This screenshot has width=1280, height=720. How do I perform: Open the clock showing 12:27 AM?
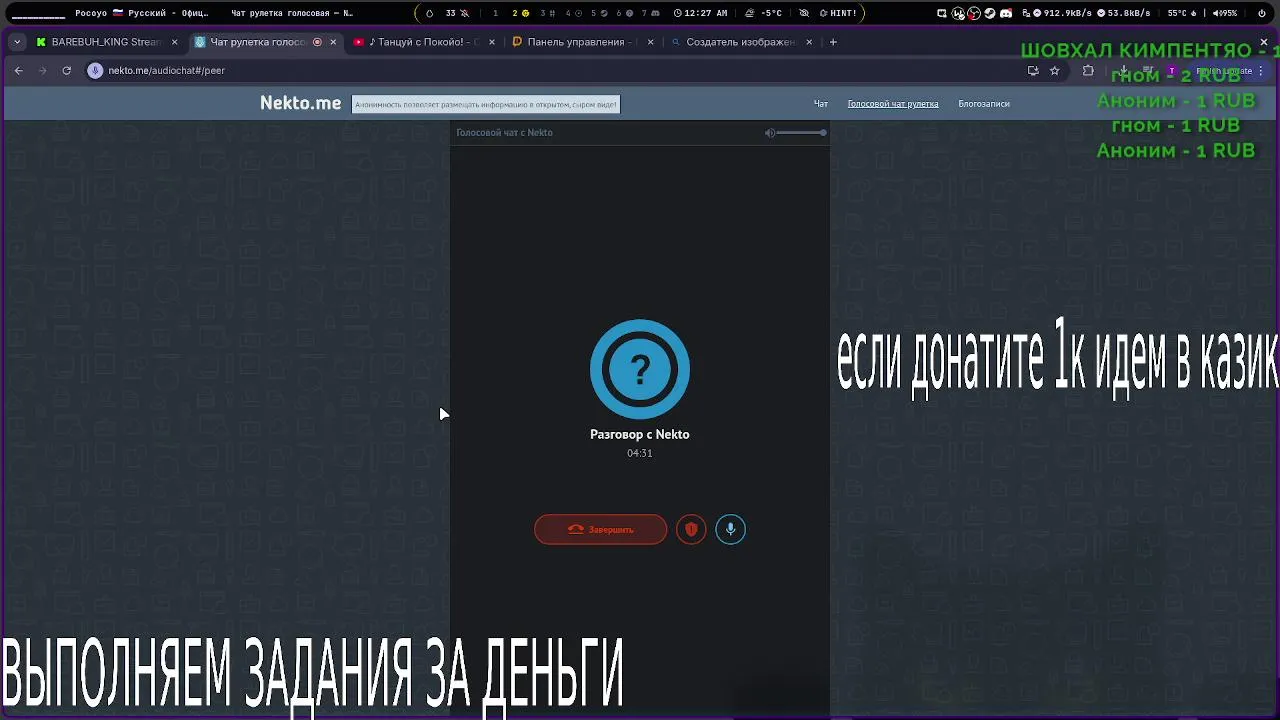coord(699,13)
